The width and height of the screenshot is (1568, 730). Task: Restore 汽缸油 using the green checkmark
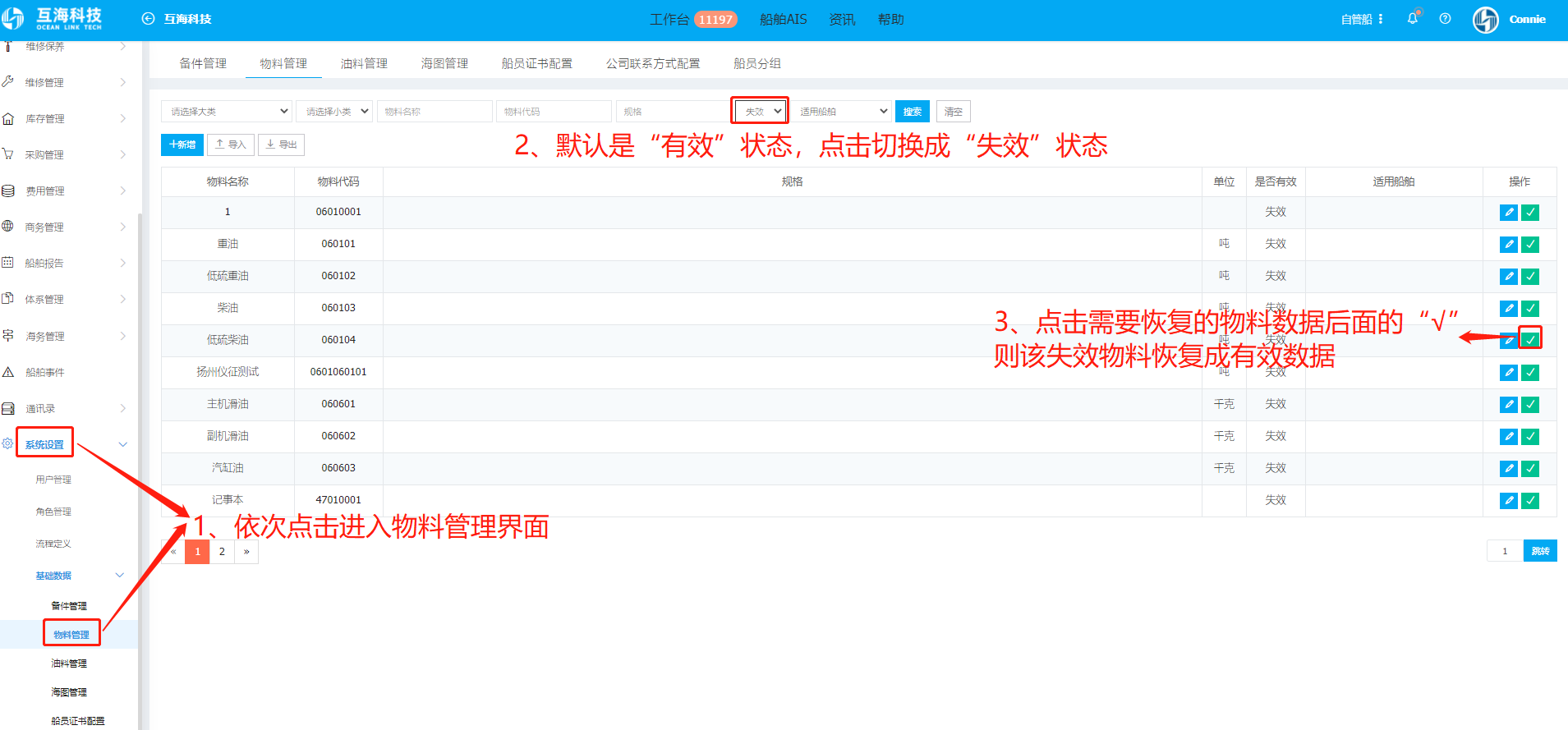(1530, 469)
